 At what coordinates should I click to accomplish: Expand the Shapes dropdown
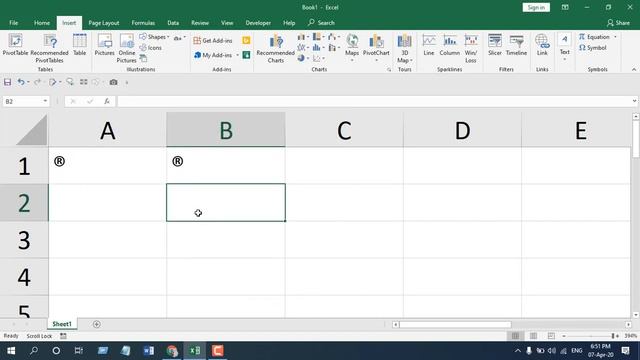pyautogui.click(x=168, y=37)
